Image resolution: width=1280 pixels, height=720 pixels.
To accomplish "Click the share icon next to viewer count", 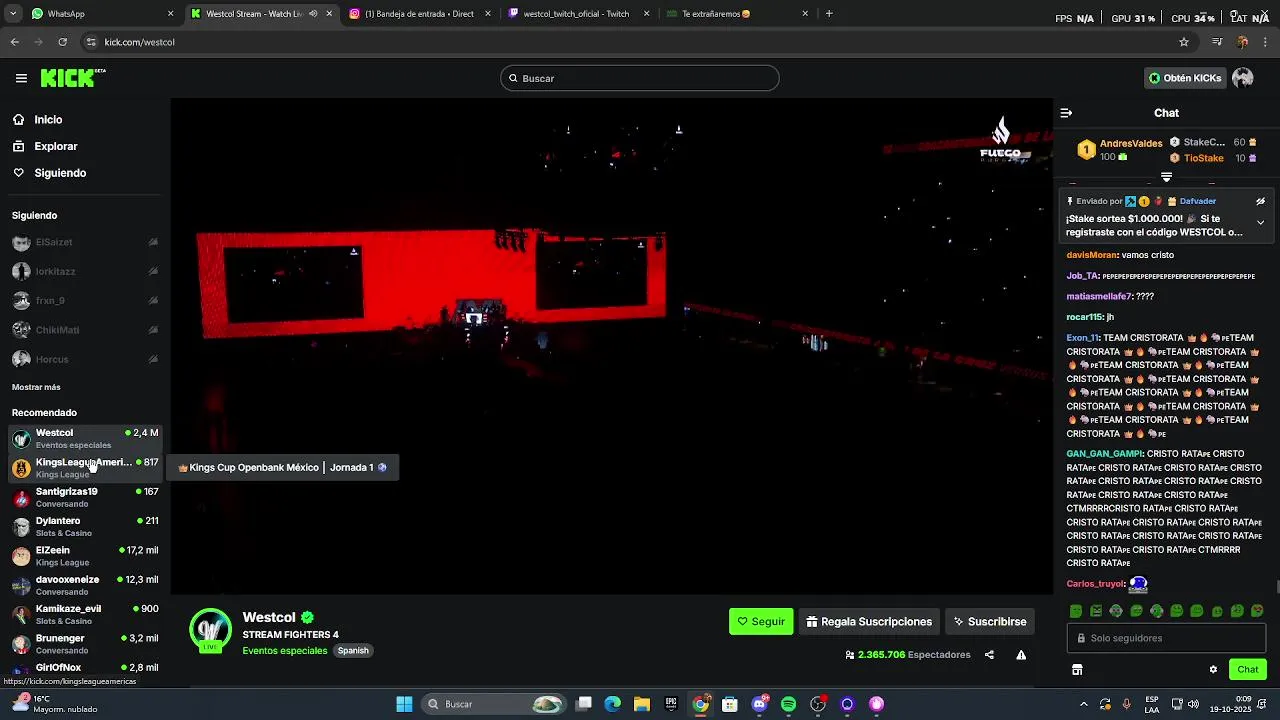I will (x=989, y=655).
